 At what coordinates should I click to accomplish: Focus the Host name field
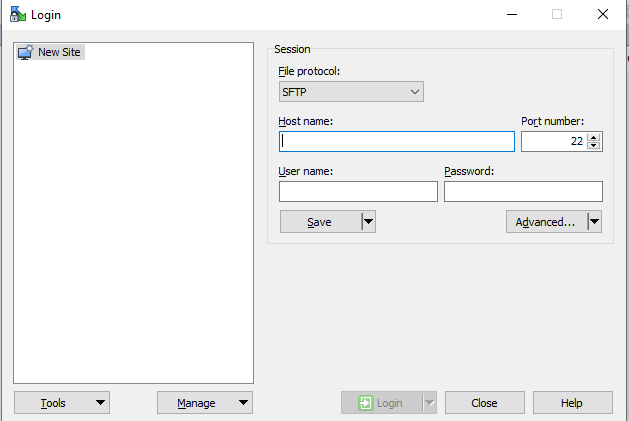click(x=397, y=141)
